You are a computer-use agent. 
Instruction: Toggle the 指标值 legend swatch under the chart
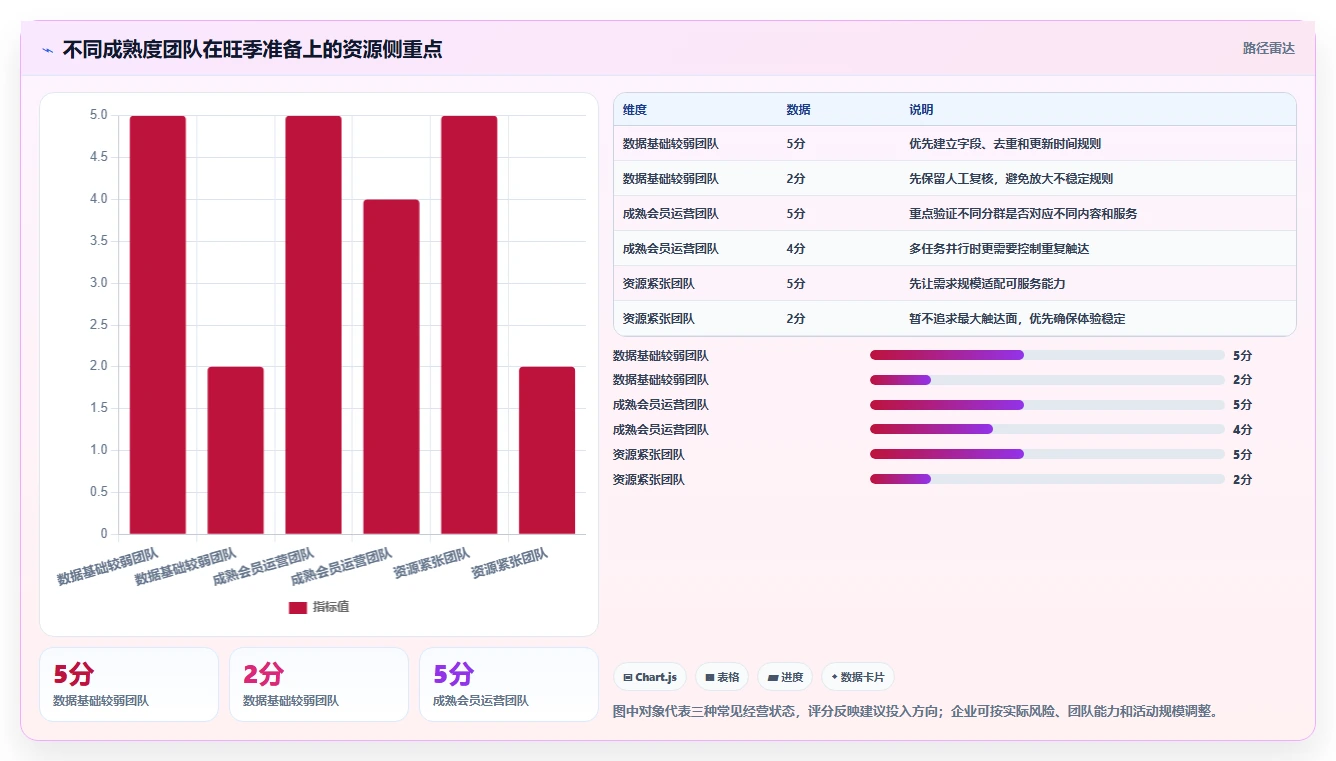click(x=298, y=607)
